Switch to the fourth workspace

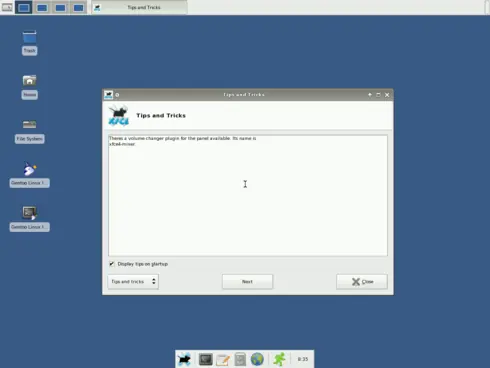(x=79, y=7)
